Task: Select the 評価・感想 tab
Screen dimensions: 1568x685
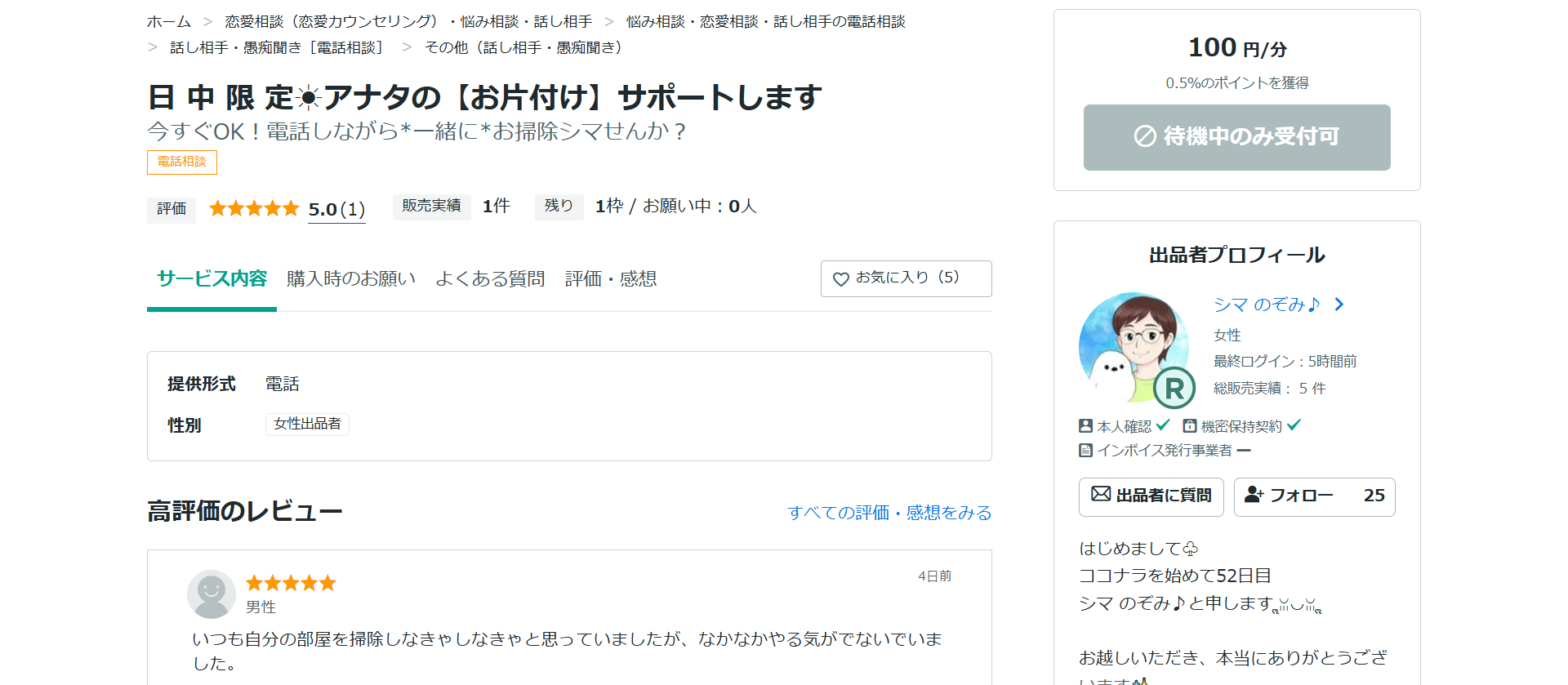Action: point(611,279)
